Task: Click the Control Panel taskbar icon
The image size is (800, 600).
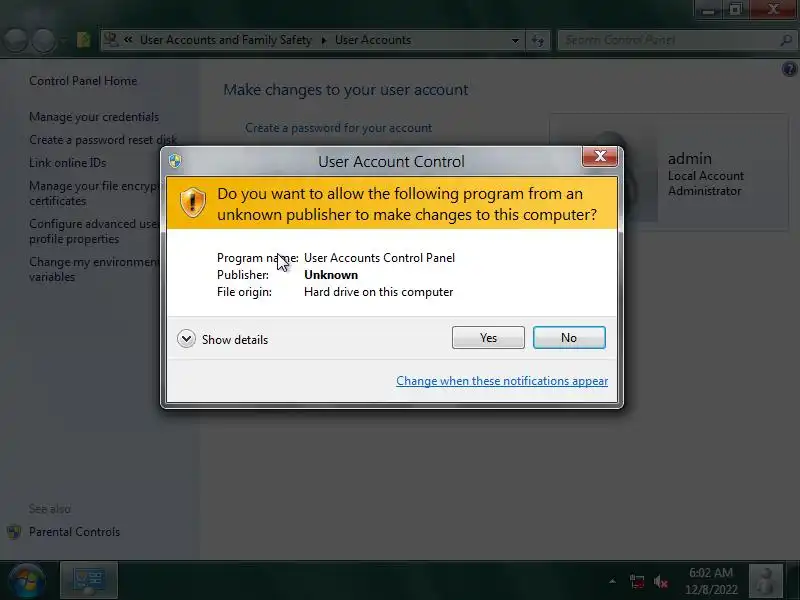Action: pyautogui.click(x=89, y=580)
